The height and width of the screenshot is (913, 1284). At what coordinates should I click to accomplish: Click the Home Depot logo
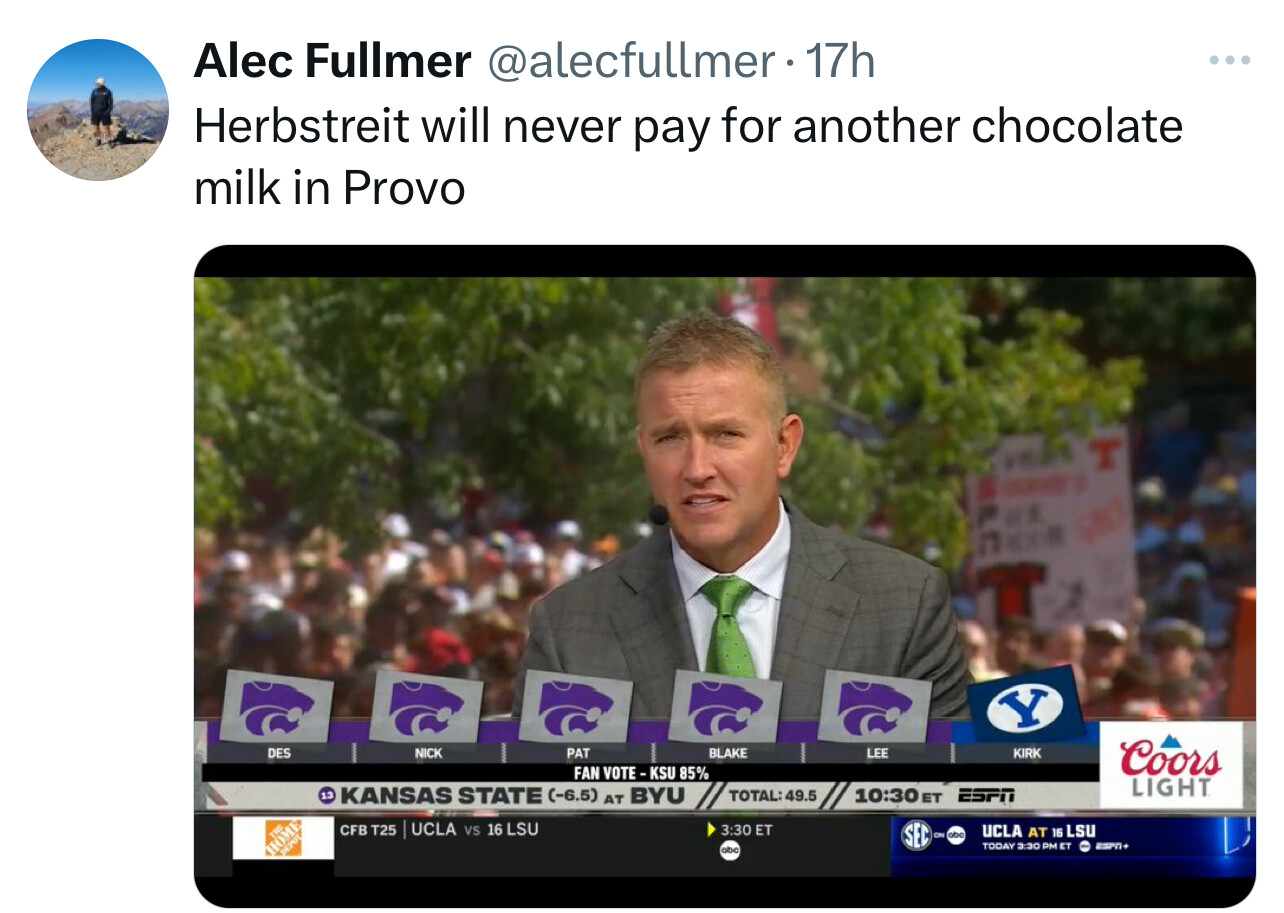283,838
